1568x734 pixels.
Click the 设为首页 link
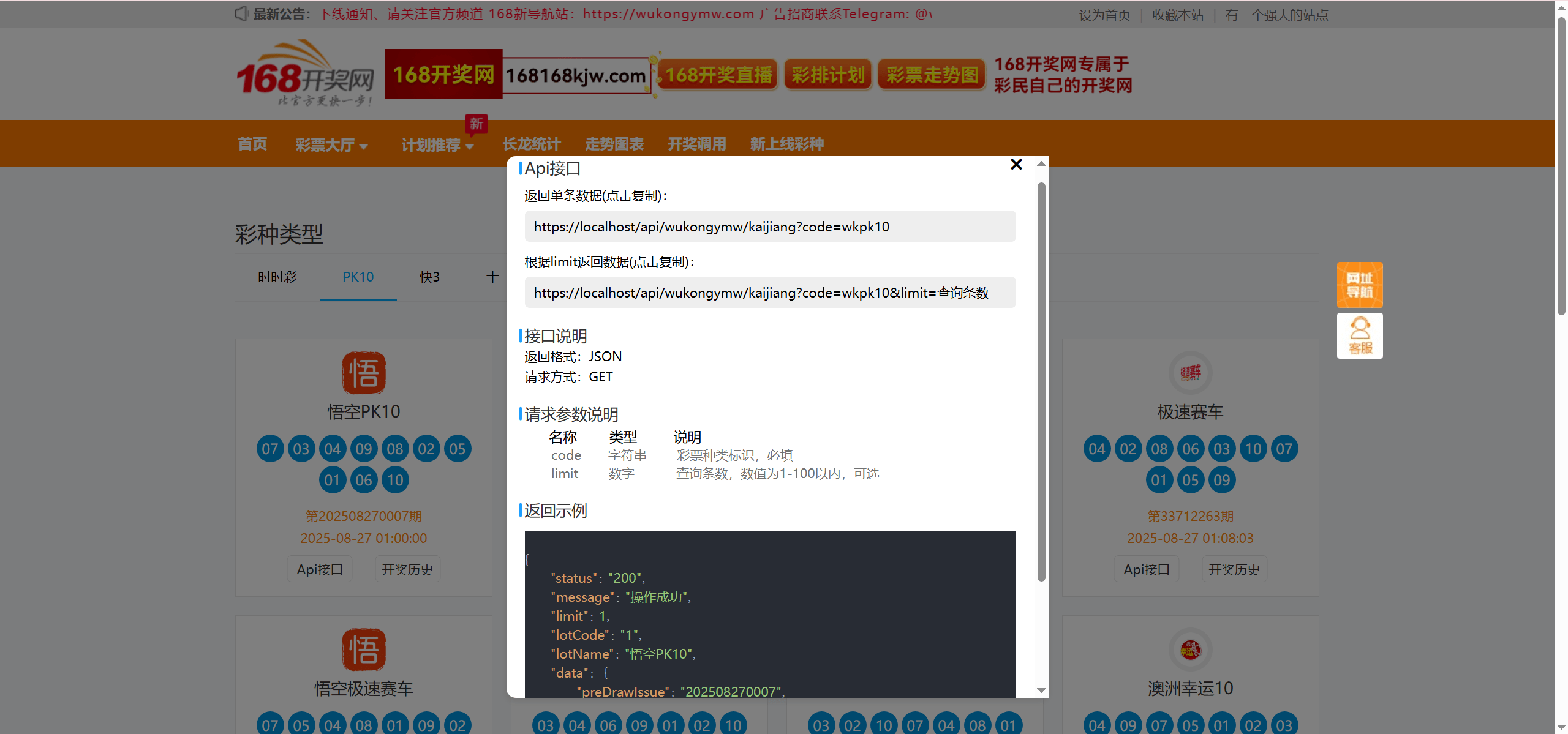(x=1104, y=15)
